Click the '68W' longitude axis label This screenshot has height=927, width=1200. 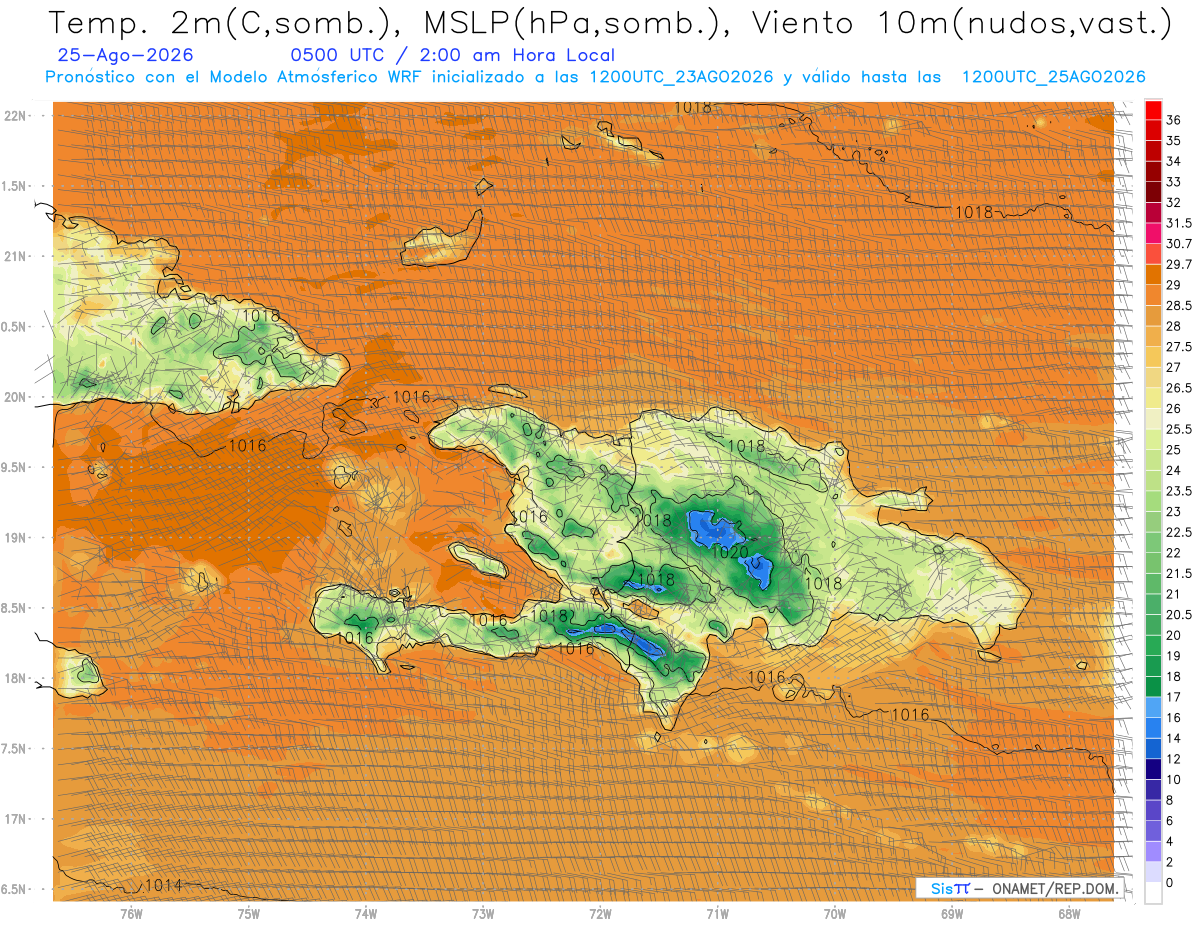[x=1069, y=913]
